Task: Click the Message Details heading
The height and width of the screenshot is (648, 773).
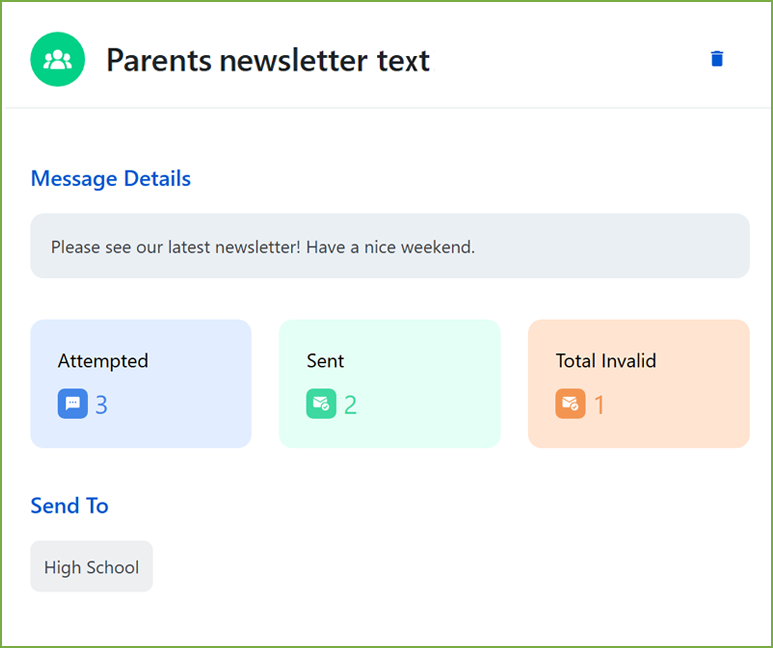Action: (x=110, y=179)
